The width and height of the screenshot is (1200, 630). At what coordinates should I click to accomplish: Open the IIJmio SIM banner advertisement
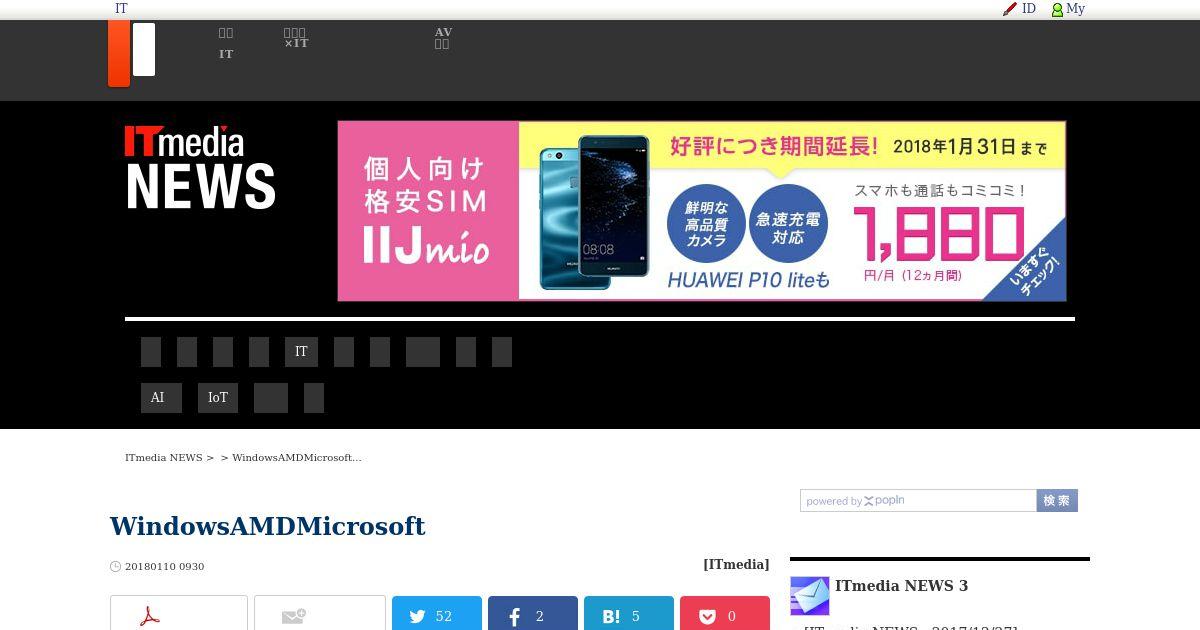pos(702,211)
